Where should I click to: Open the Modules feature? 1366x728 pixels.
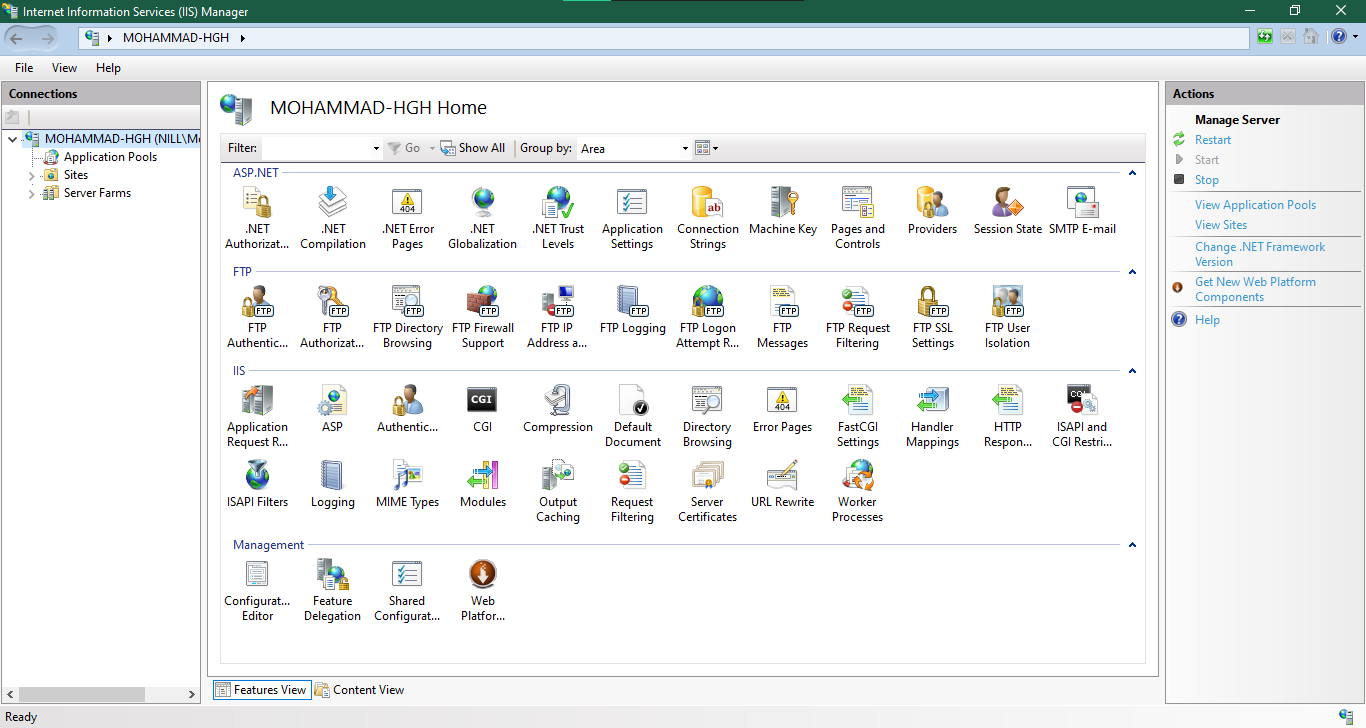483,484
